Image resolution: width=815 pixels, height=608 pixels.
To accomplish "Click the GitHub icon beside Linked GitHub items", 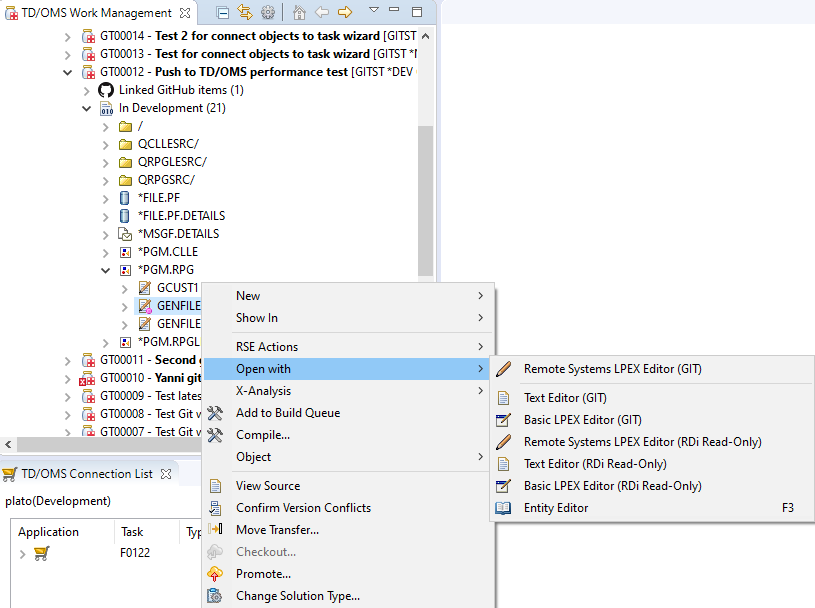I will click(106, 90).
